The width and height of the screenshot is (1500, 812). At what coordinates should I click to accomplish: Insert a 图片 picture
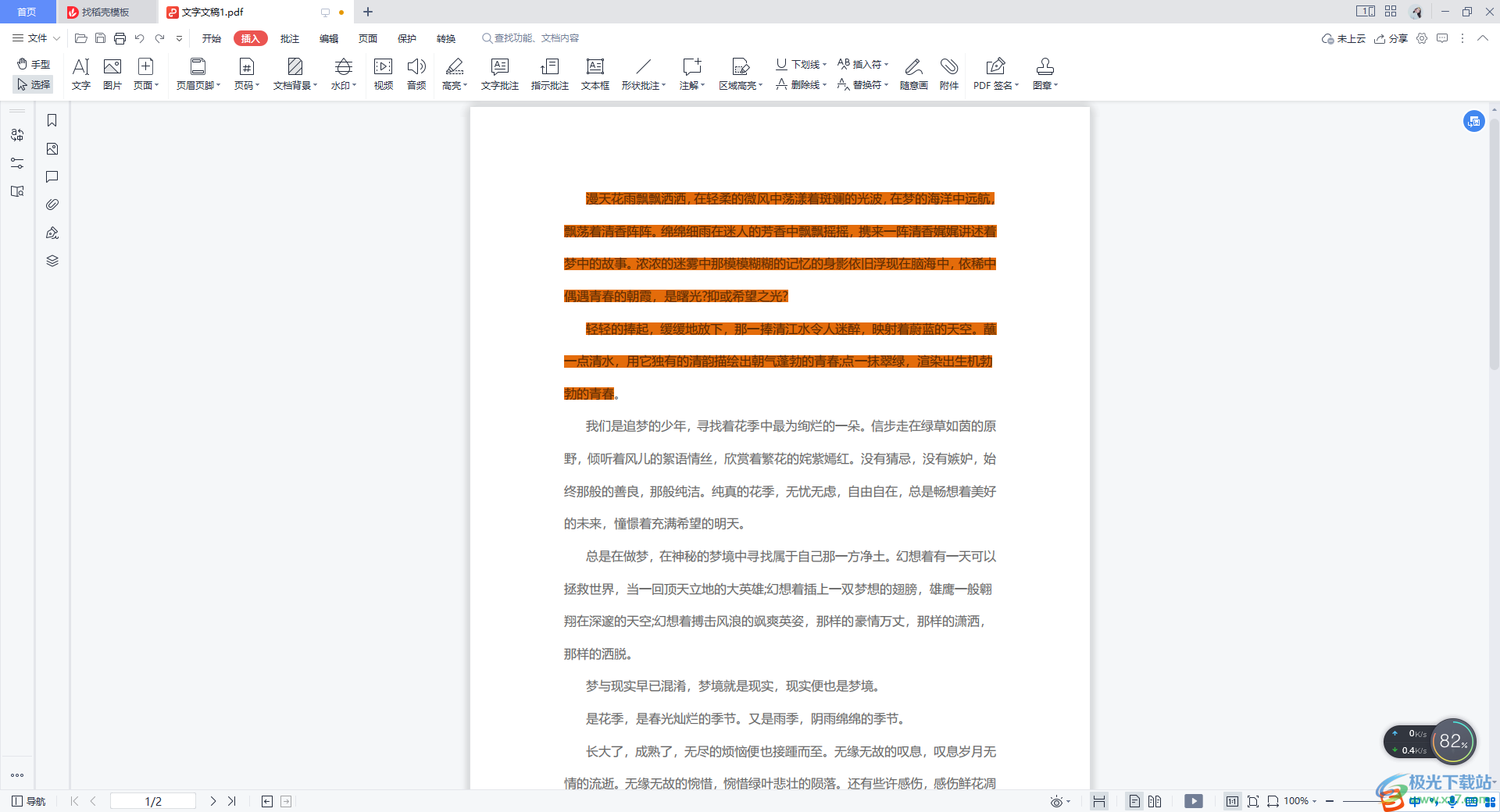[x=112, y=74]
